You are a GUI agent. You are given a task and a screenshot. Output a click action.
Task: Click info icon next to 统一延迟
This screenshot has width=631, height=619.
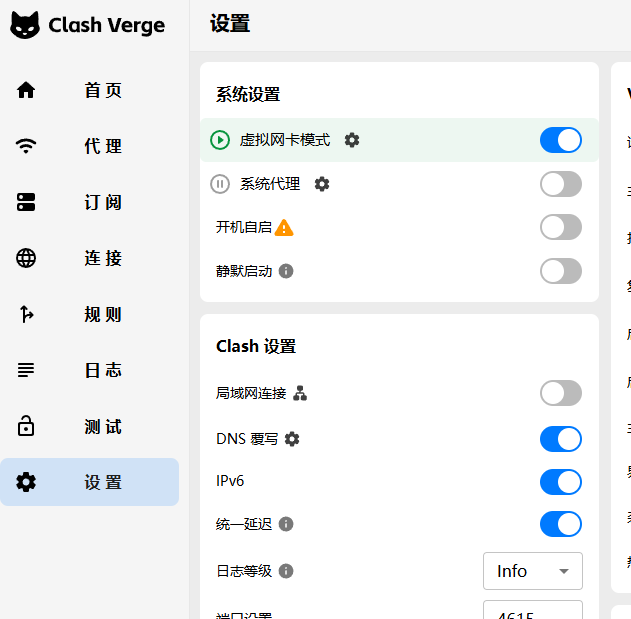[x=286, y=524]
